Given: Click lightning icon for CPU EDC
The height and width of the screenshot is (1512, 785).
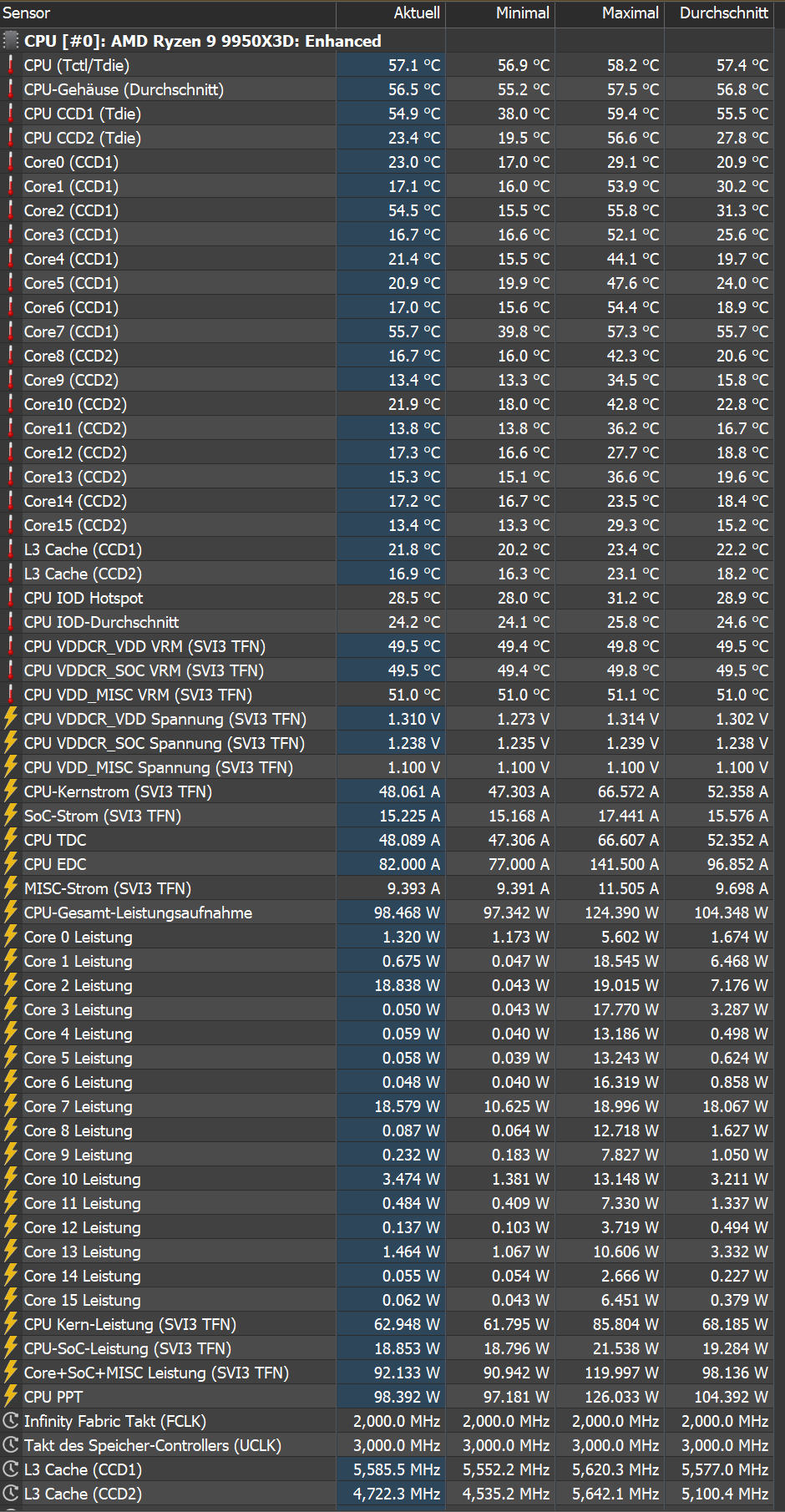Looking at the screenshot, I should [11, 864].
